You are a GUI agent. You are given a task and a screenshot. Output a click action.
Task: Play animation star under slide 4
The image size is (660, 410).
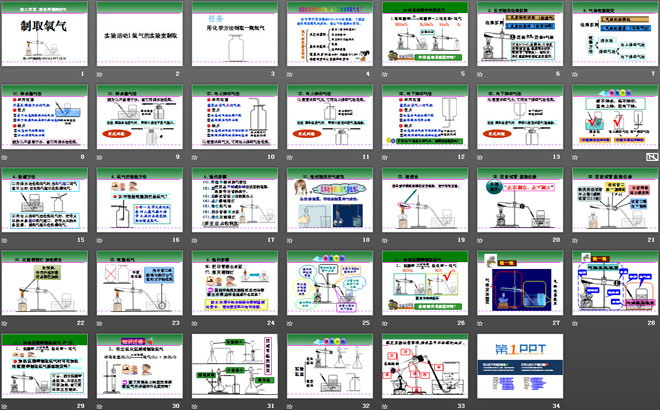pos(290,74)
